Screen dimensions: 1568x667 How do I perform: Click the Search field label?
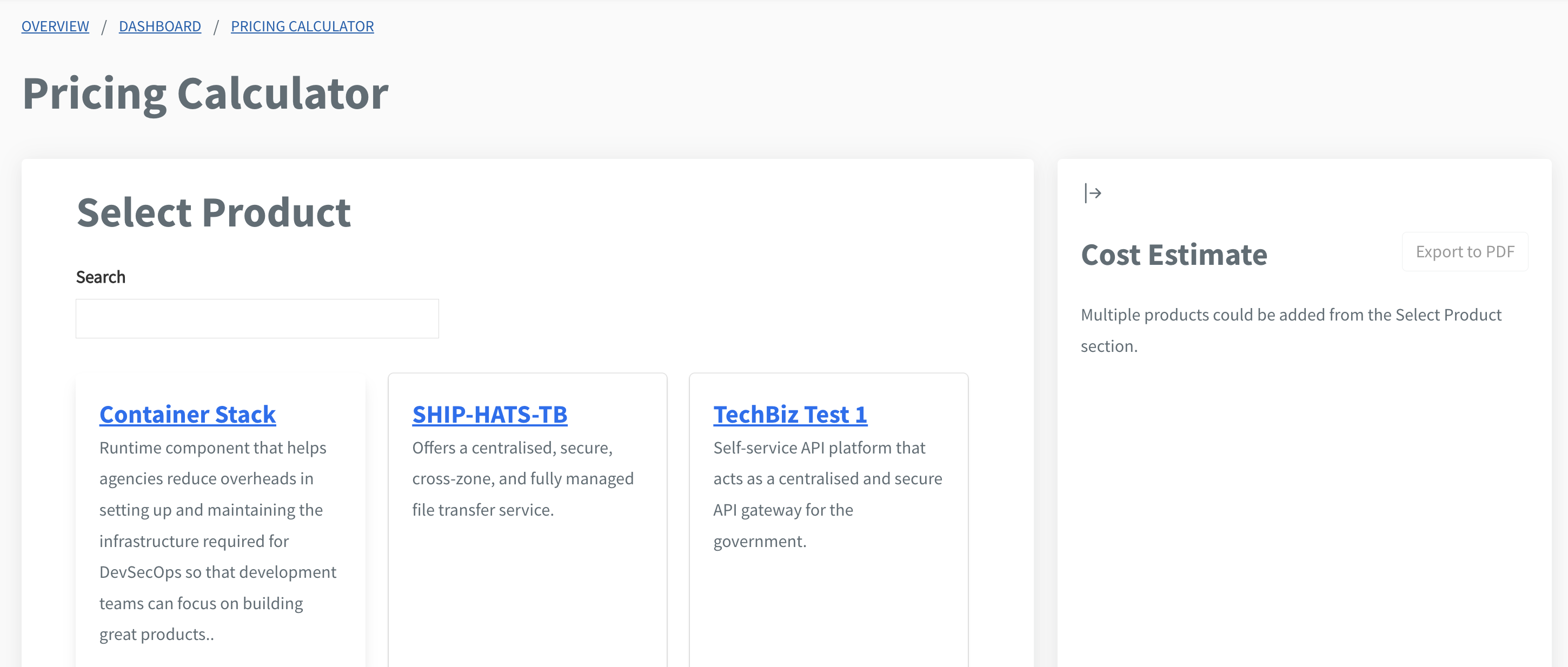[x=101, y=277]
